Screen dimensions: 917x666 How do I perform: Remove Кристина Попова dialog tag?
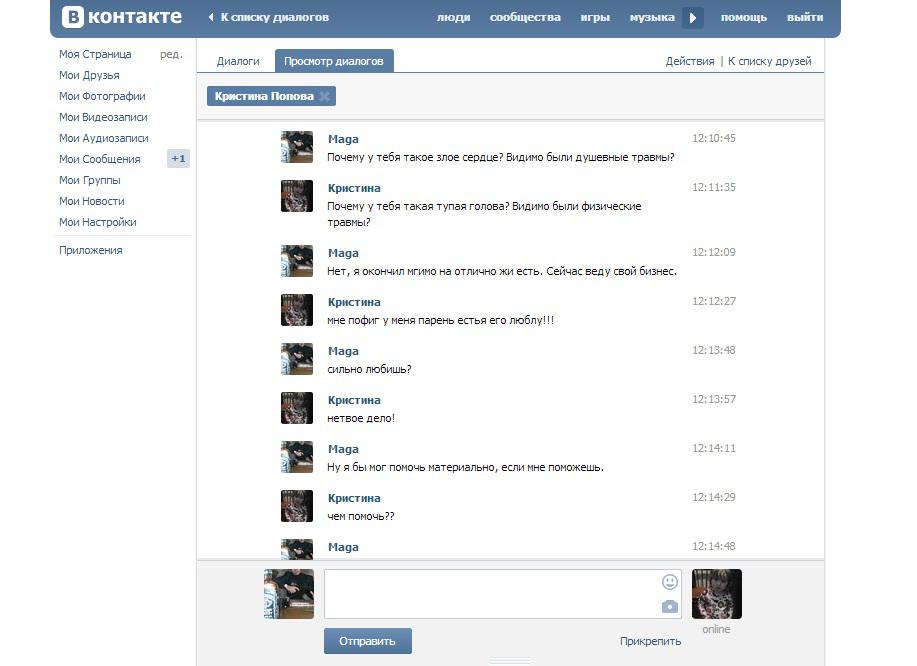325,96
